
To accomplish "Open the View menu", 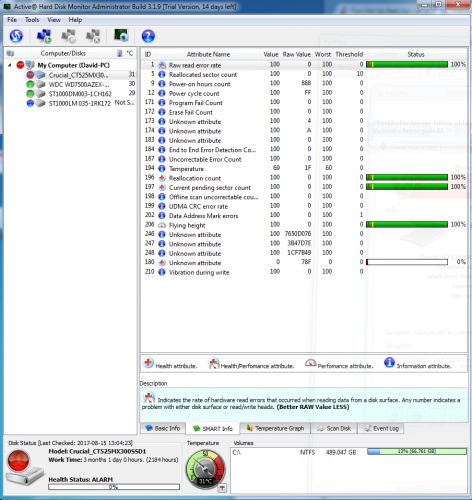I will (x=54, y=20).
